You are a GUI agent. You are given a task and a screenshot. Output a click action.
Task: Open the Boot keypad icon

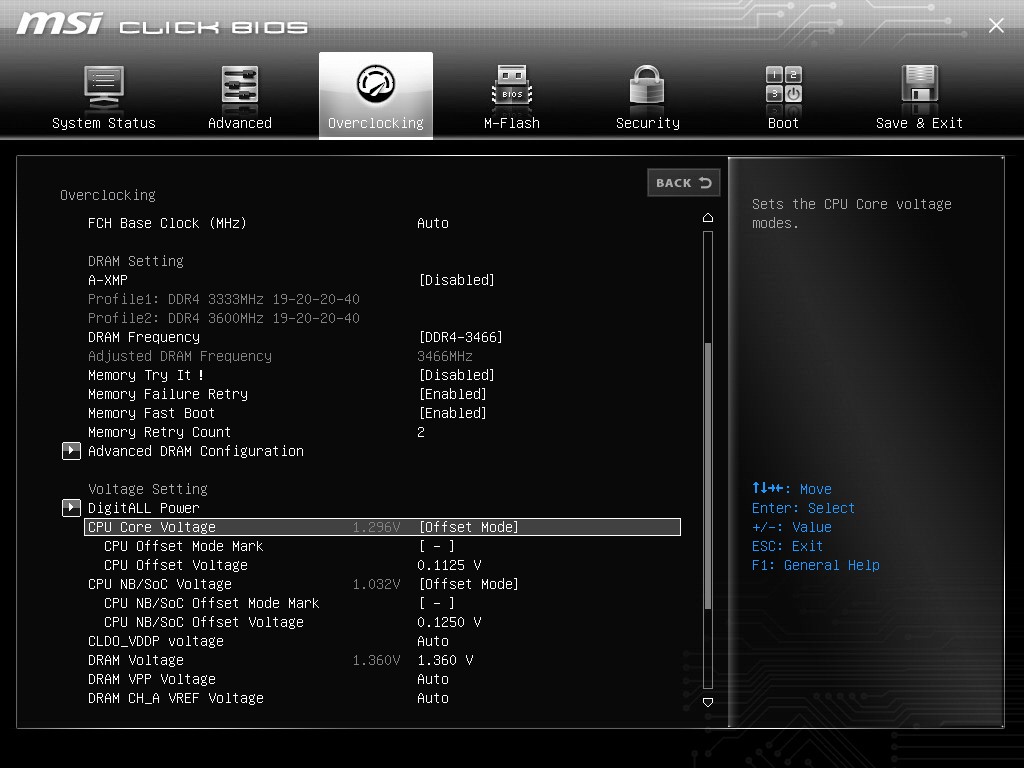[x=784, y=85]
